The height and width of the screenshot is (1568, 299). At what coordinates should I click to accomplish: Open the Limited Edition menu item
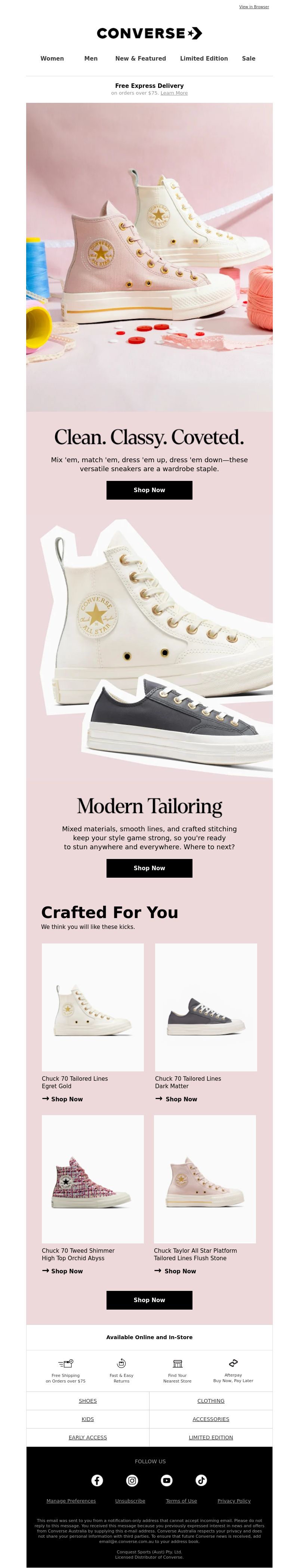pos(204,58)
